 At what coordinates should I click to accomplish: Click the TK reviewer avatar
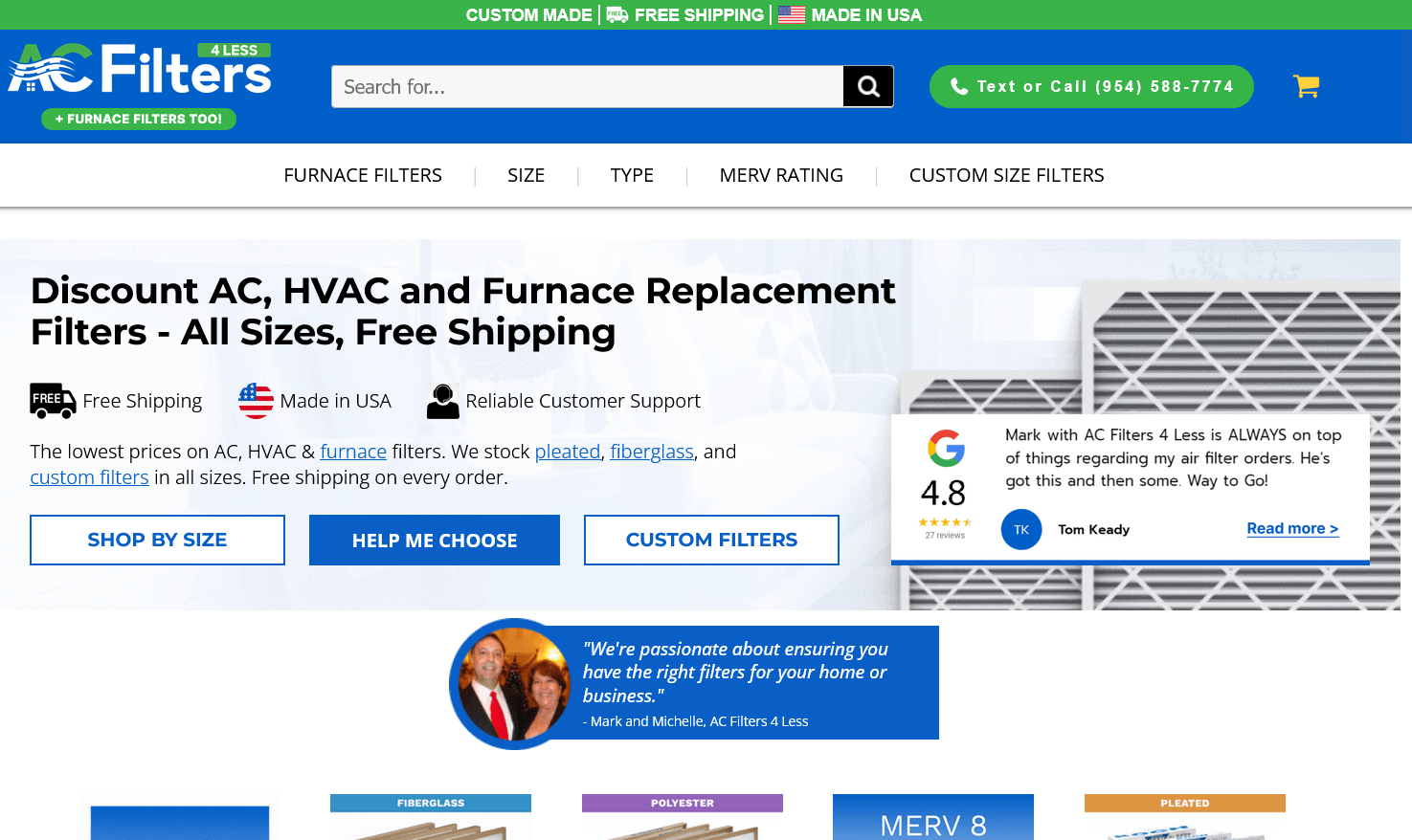click(x=1021, y=529)
